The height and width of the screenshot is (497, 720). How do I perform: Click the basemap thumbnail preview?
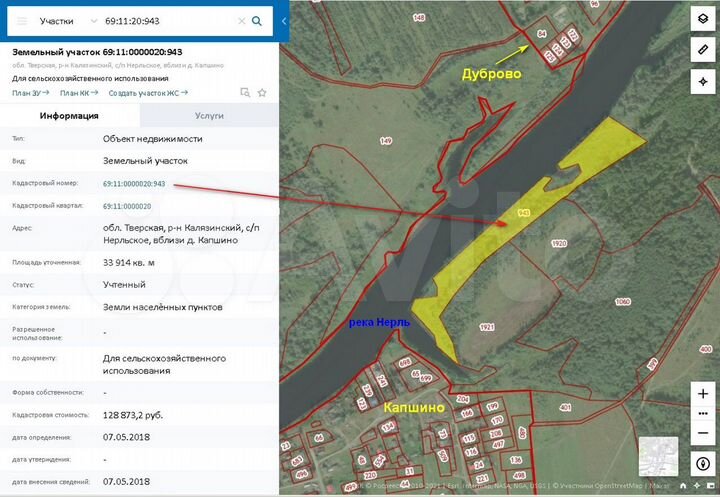(x=657, y=456)
